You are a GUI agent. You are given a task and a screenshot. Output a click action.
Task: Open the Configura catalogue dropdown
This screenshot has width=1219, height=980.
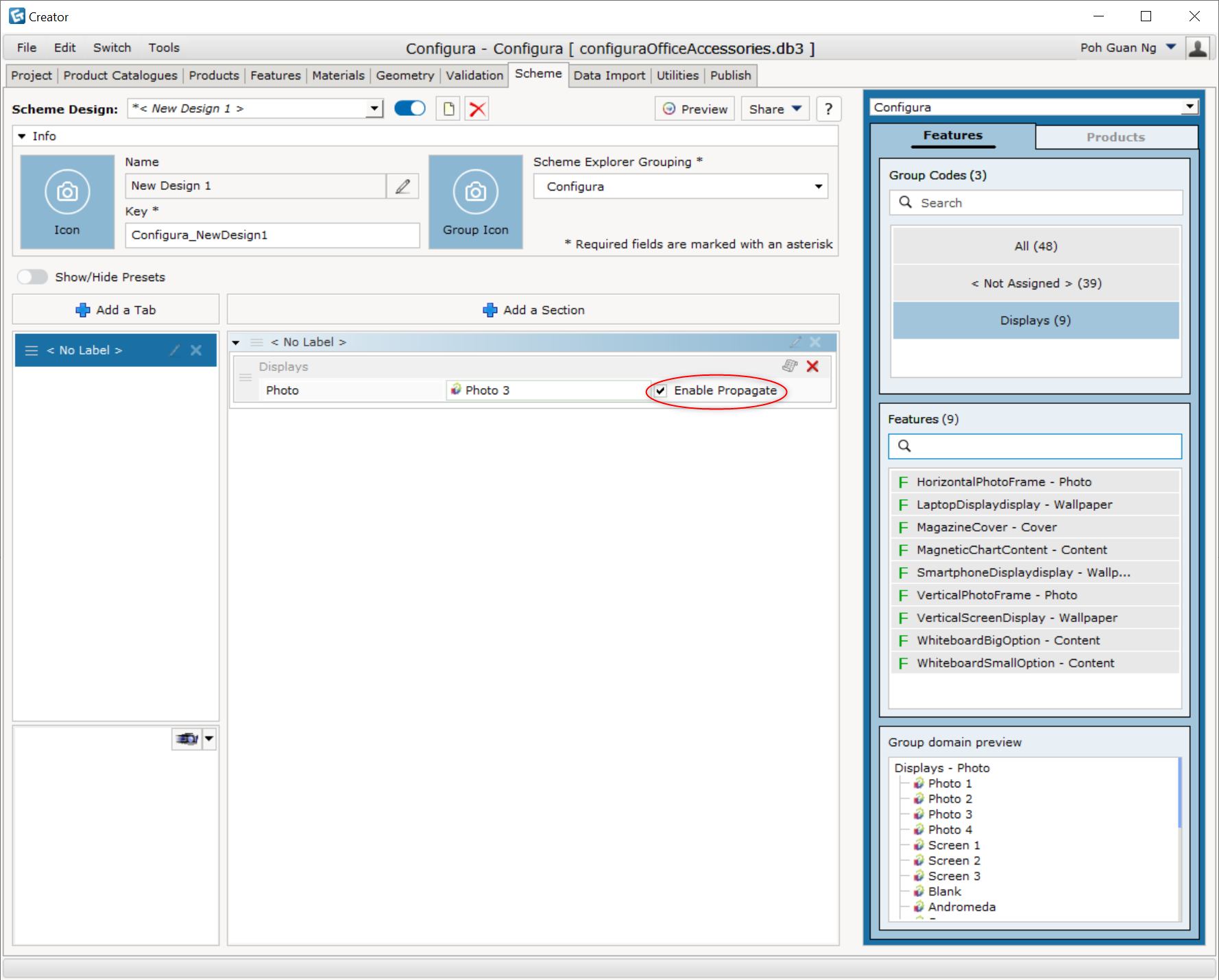point(1190,107)
